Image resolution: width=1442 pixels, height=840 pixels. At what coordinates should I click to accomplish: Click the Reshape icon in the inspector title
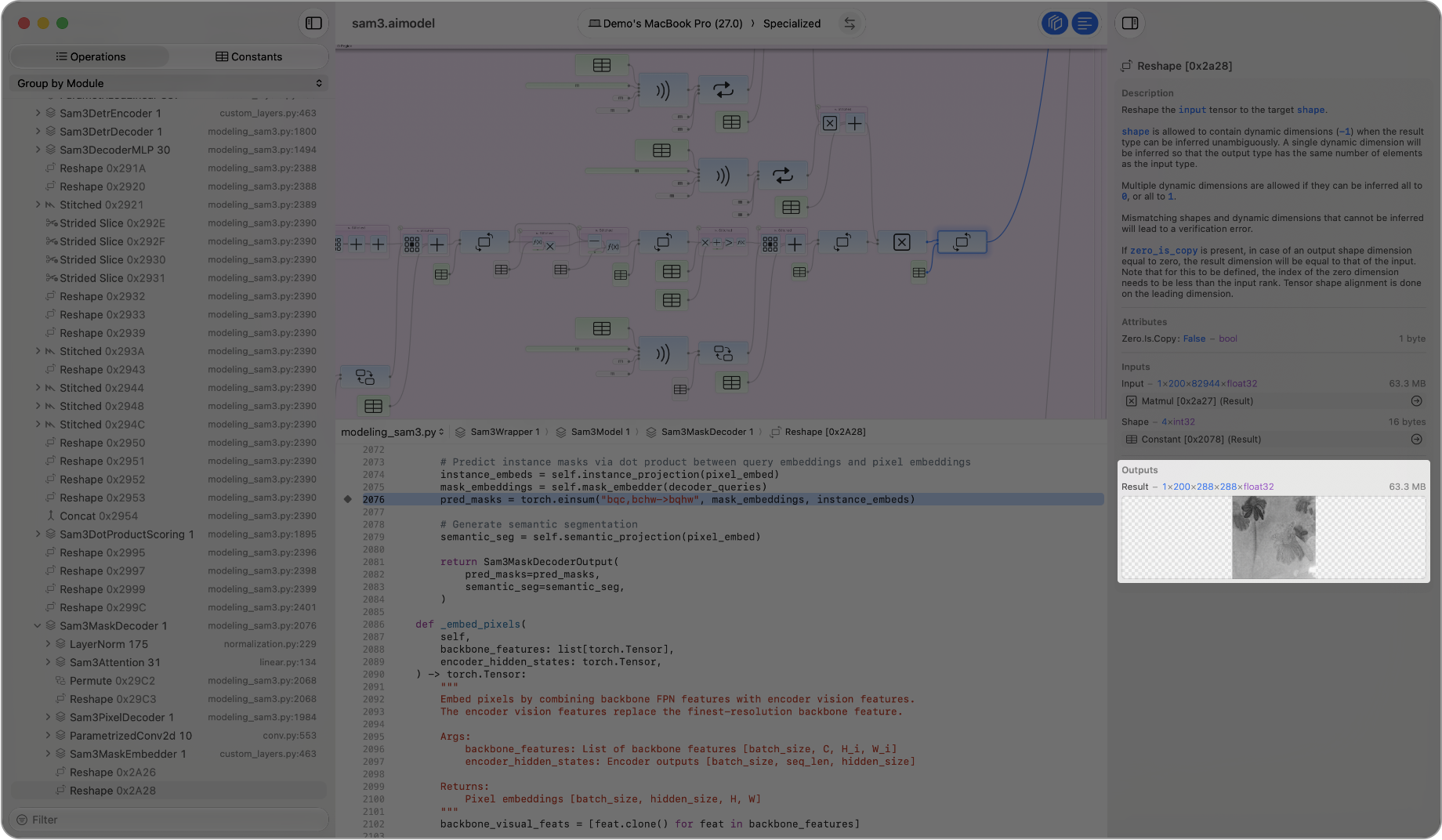click(1127, 66)
